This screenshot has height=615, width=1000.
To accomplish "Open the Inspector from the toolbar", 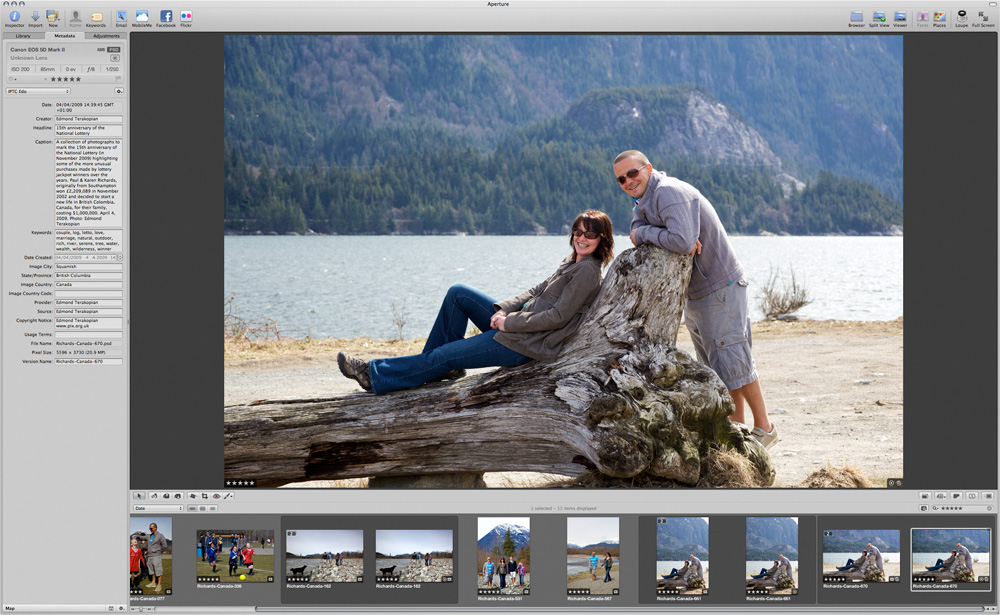I will (x=14, y=16).
